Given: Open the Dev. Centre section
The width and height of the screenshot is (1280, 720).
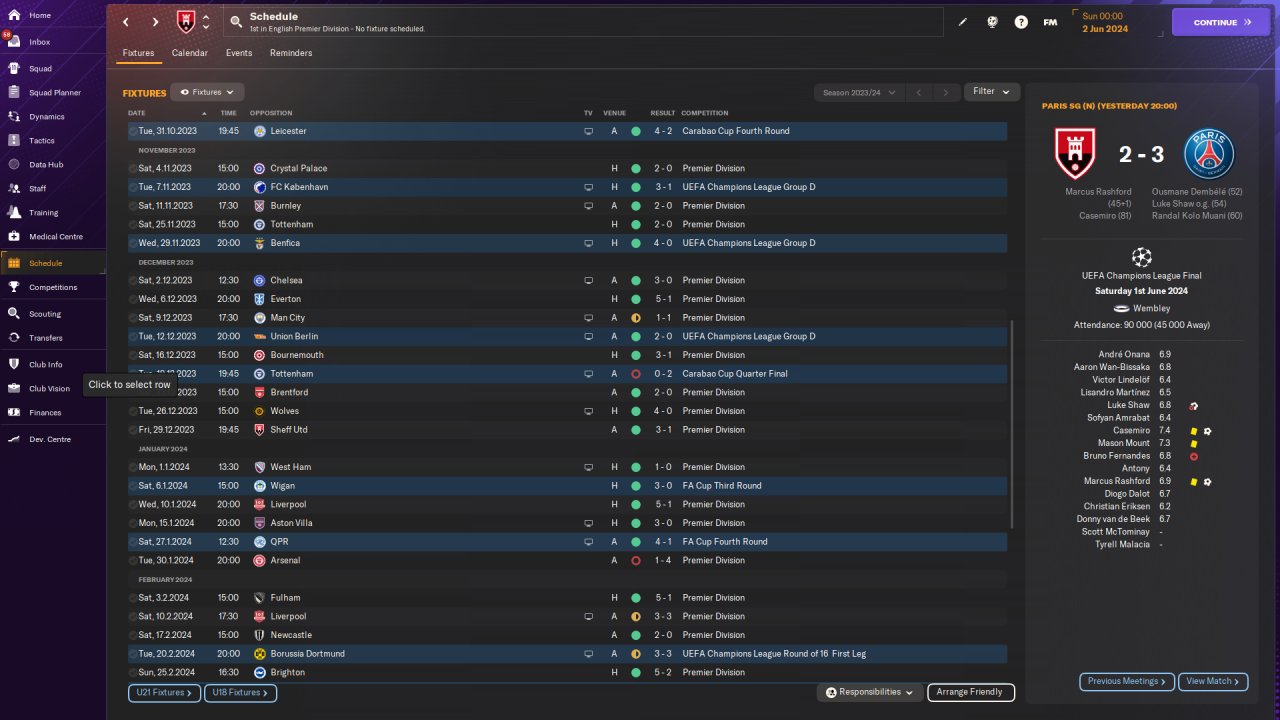Looking at the screenshot, I should click(50, 439).
